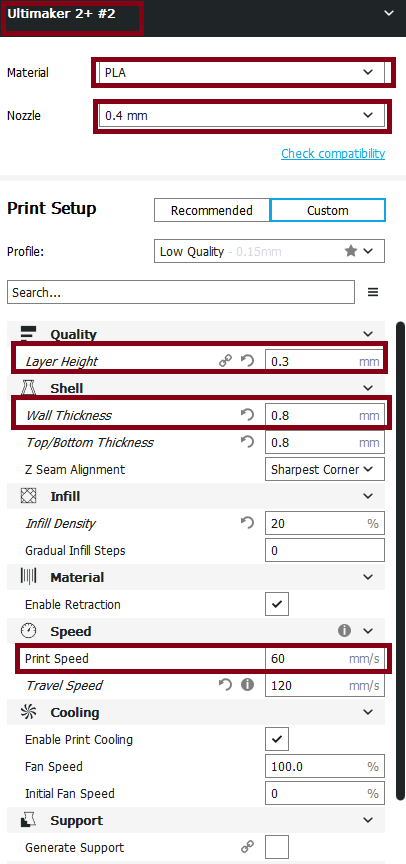Enable the Generate Support checkbox
Viewport: 406px width, 864px height.
277,847
